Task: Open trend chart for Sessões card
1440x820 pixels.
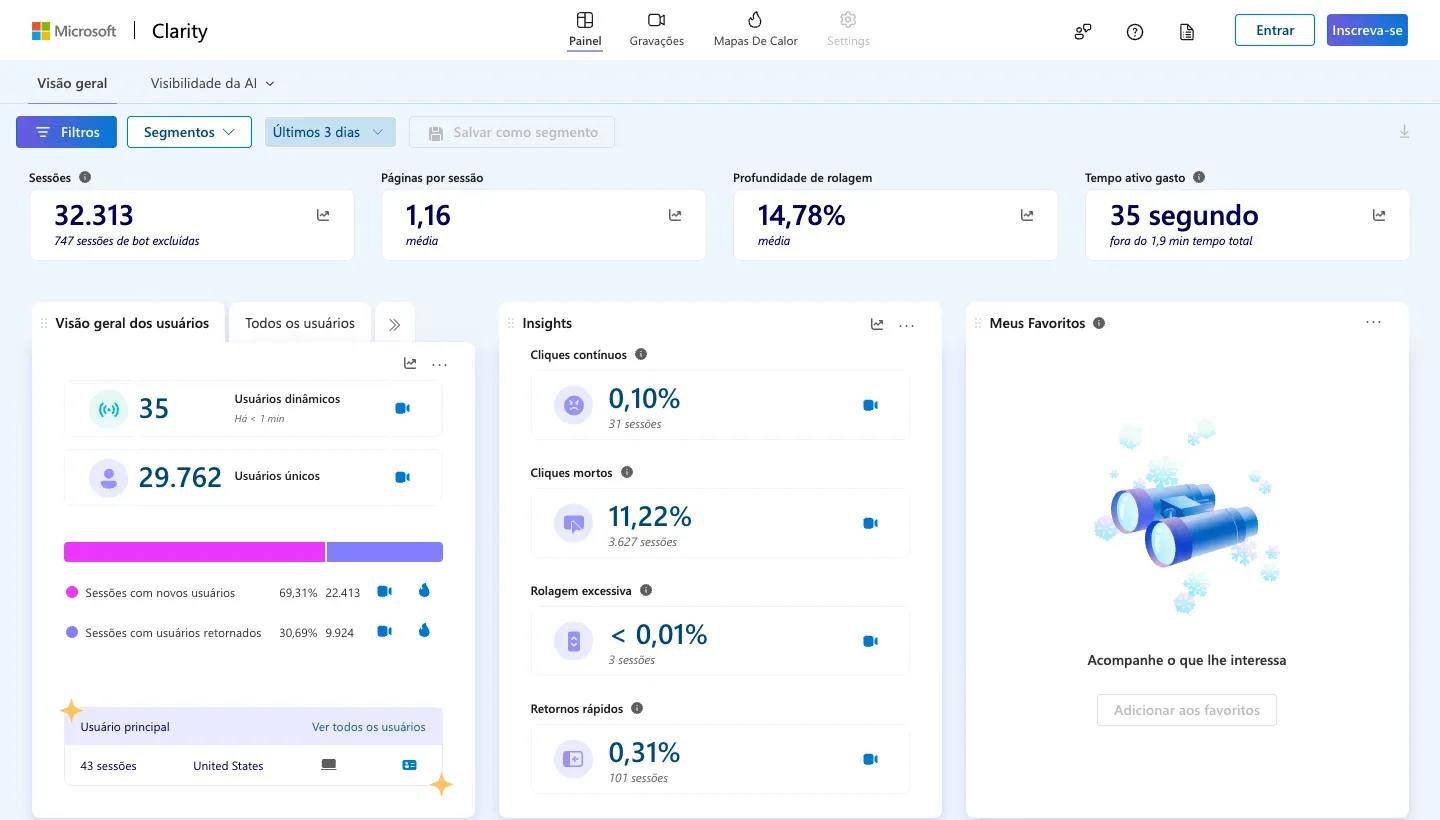Action: pos(323,215)
